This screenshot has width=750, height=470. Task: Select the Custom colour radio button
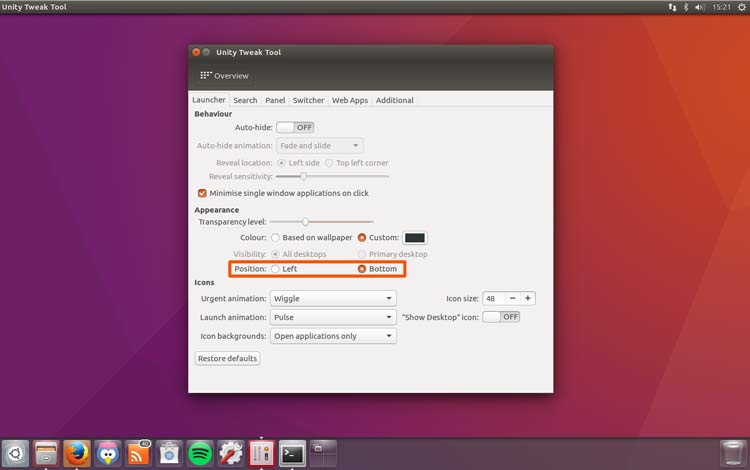(362, 238)
